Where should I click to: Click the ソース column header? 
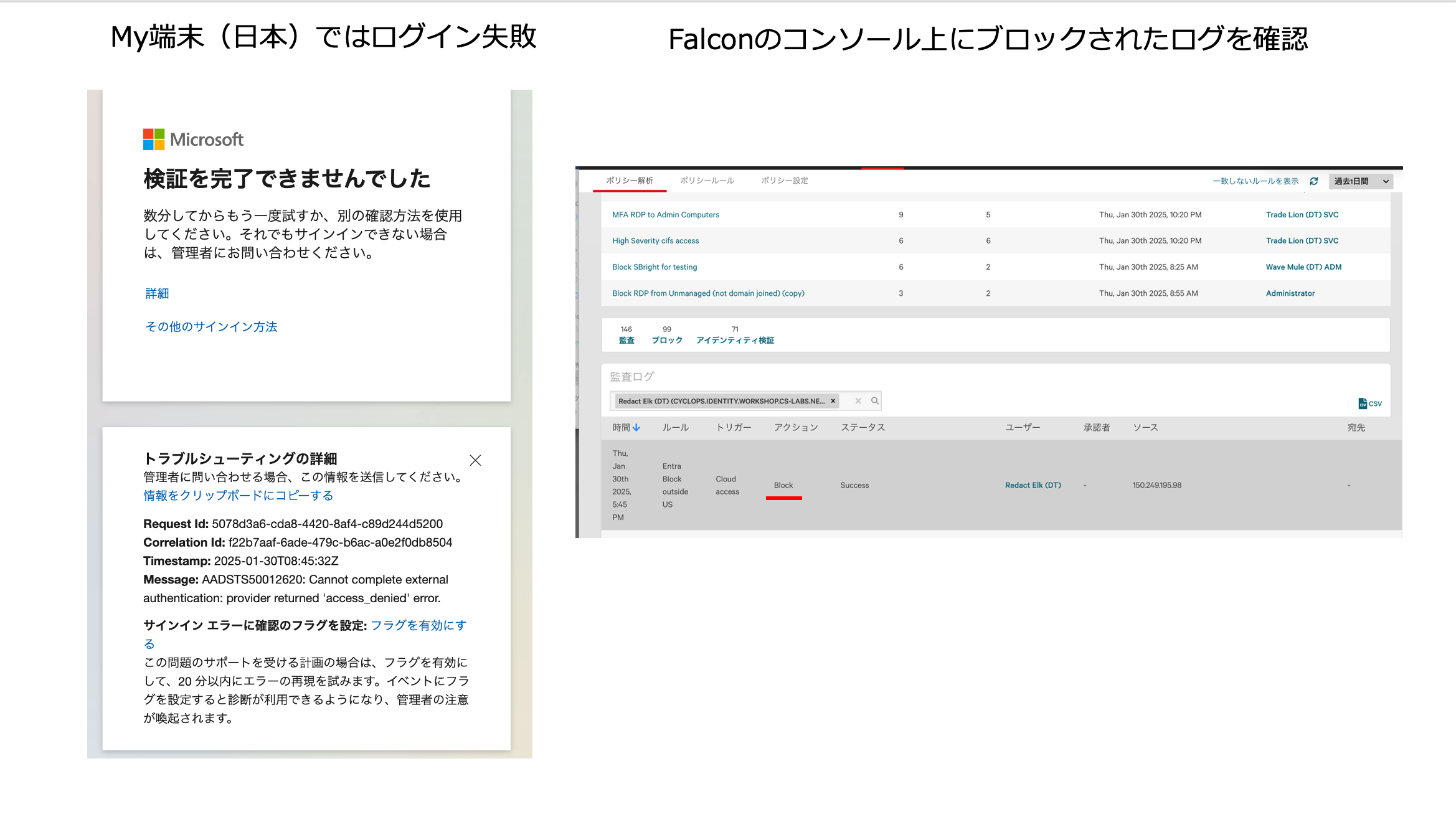(1145, 428)
